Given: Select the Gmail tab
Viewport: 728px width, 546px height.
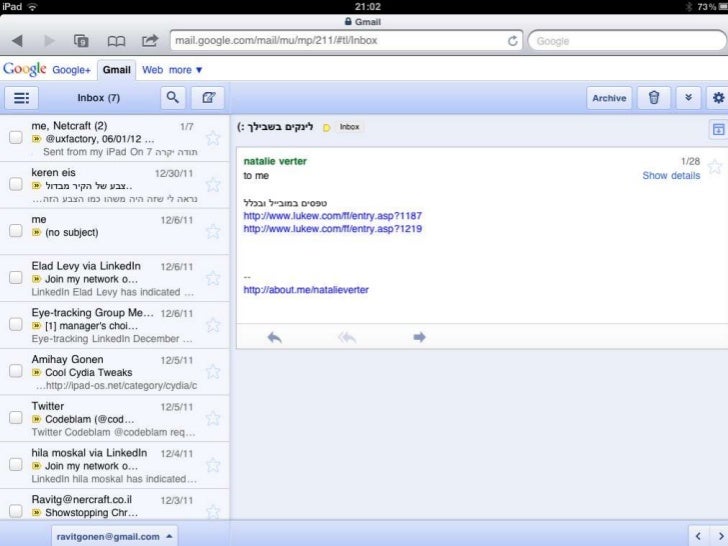Looking at the screenshot, I should [117, 70].
